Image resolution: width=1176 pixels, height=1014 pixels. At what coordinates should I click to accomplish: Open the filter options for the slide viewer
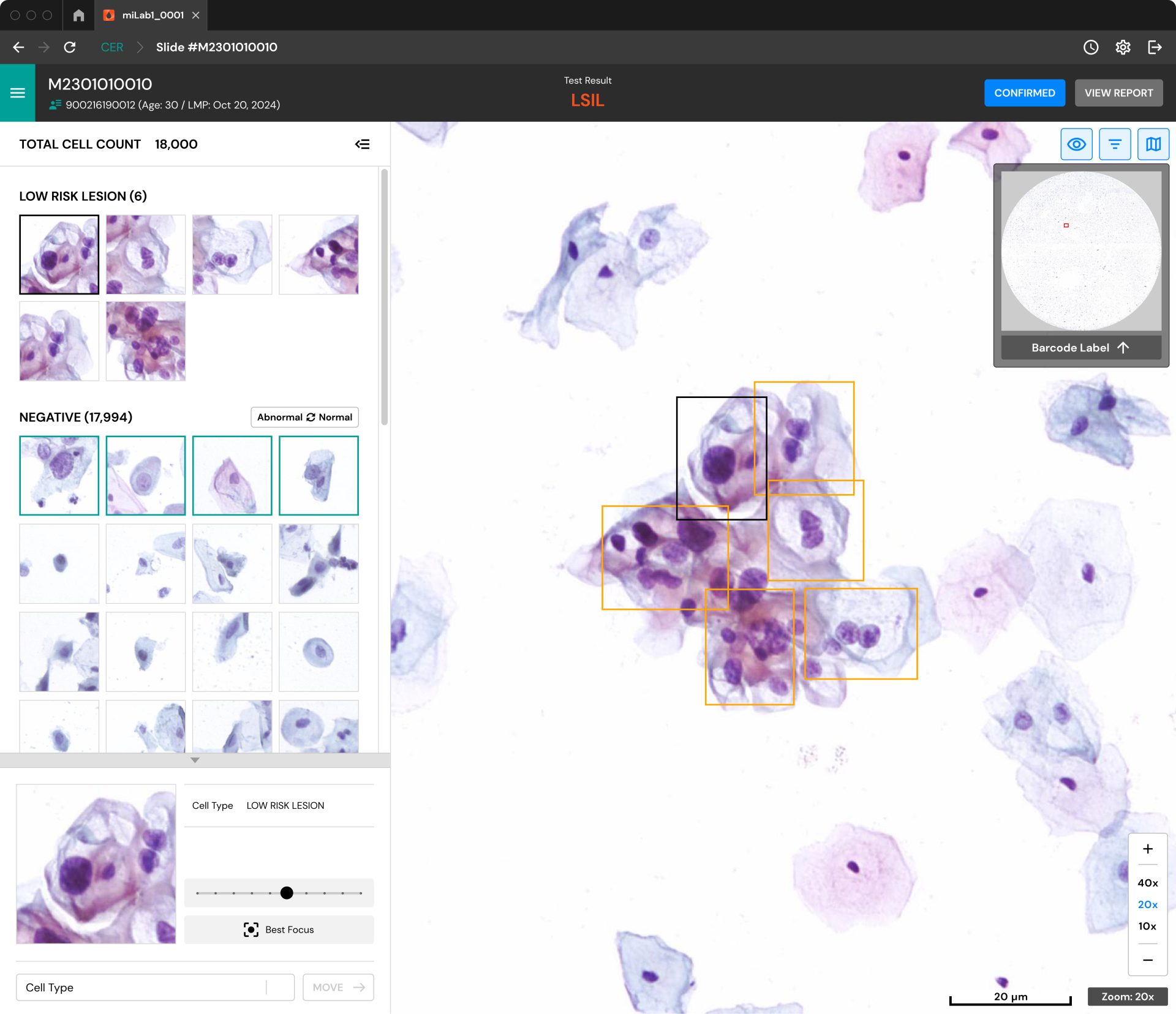(x=1114, y=144)
